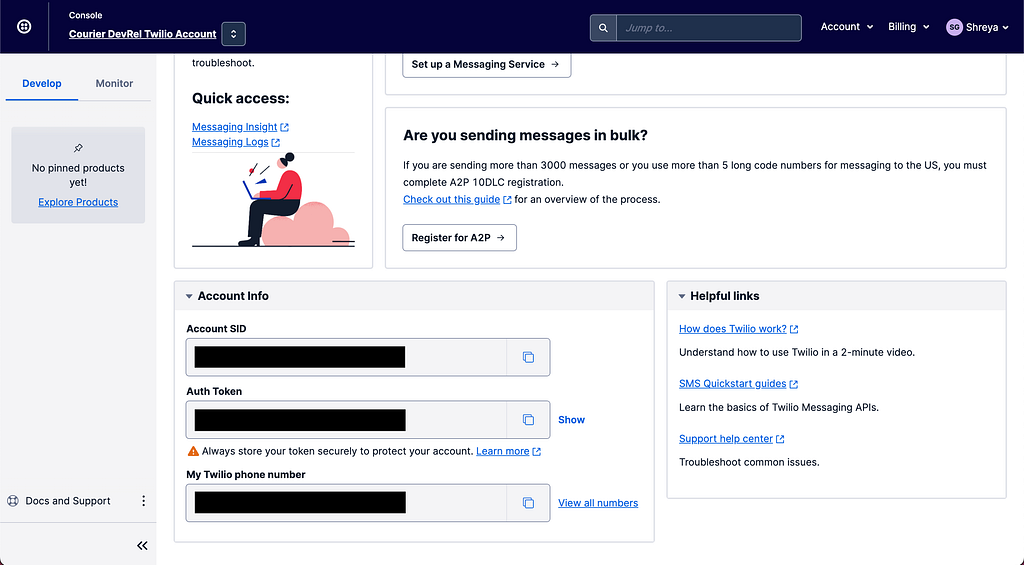The height and width of the screenshot is (565, 1024).
Task: Click Set up a Messaging Service button
Action: pyautogui.click(x=487, y=64)
